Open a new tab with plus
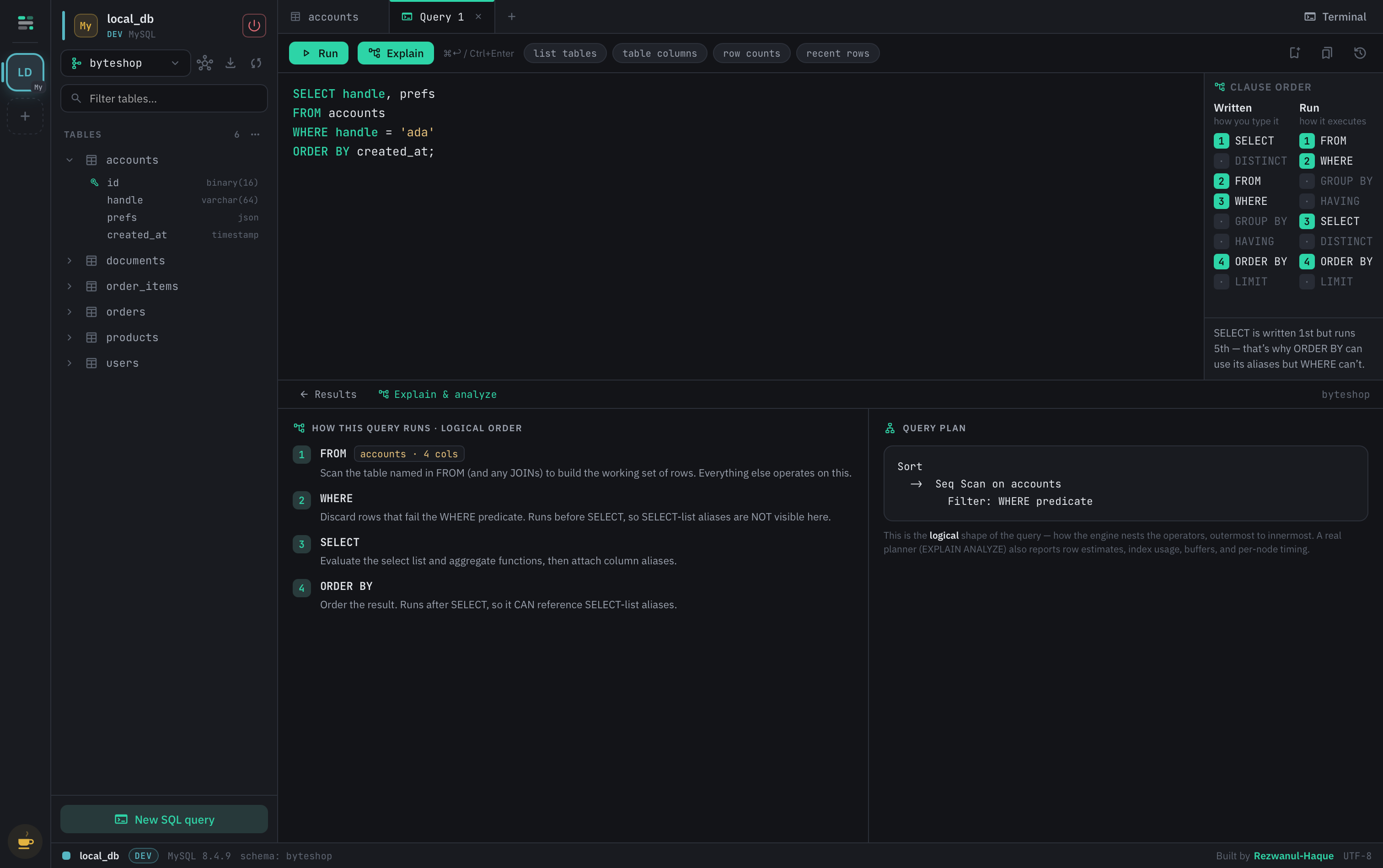Image resolution: width=1383 pixels, height=868 pixels. (511, 16)
